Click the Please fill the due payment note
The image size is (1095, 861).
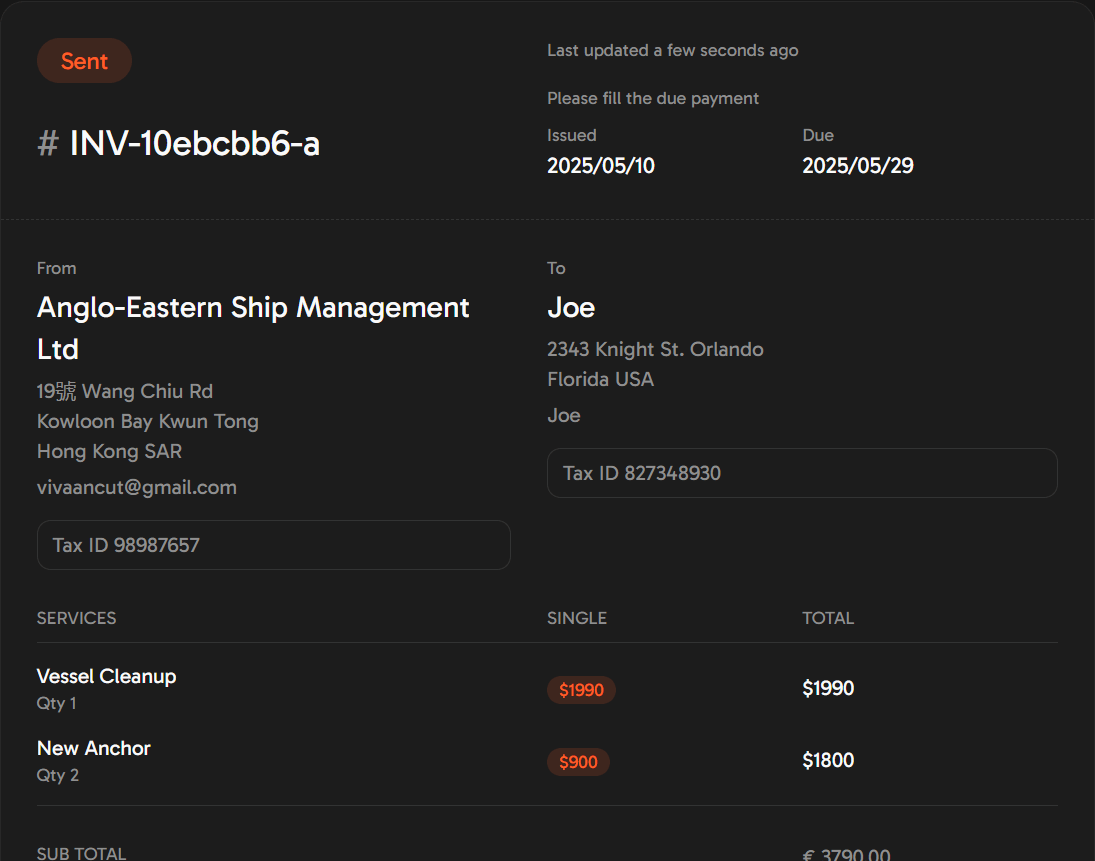[x=652, y=98]
